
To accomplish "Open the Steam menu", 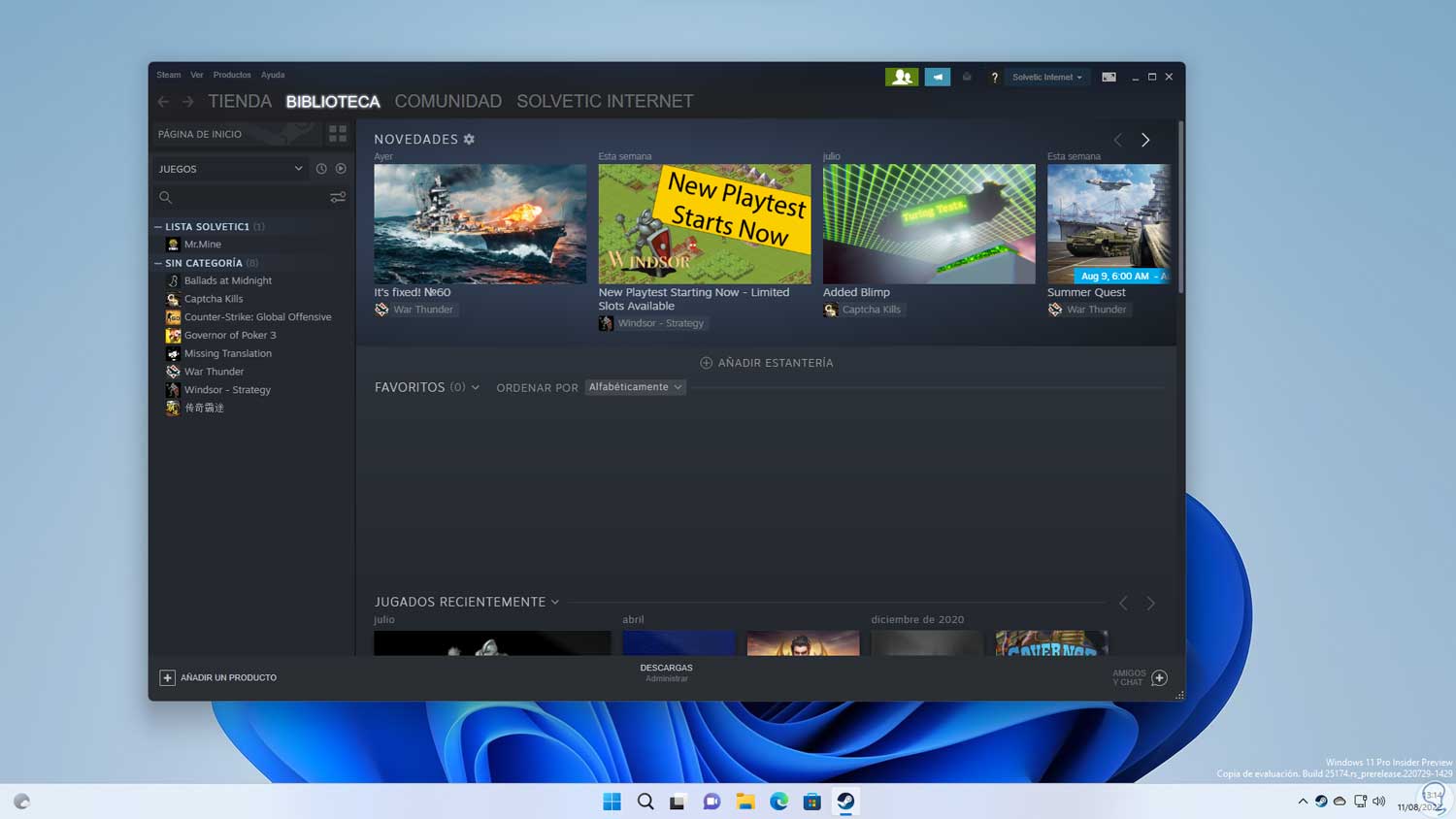I will point(169,75).
